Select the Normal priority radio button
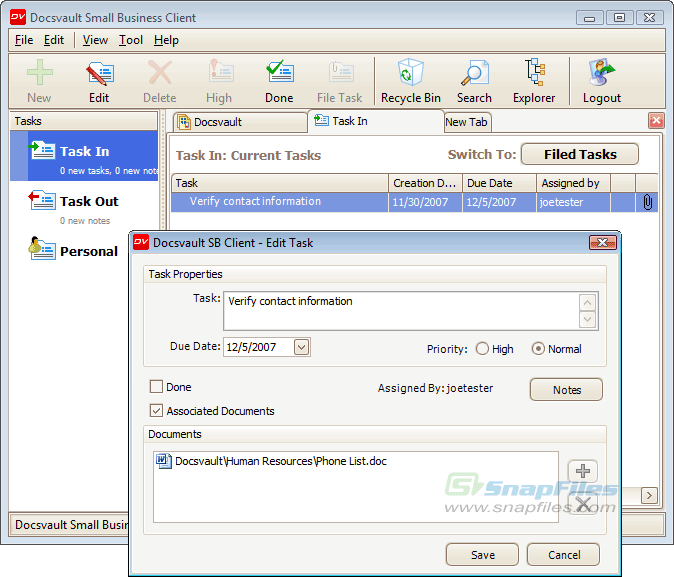Image resolution: width=674 pixels, height=577 pixels. [538, 349]
